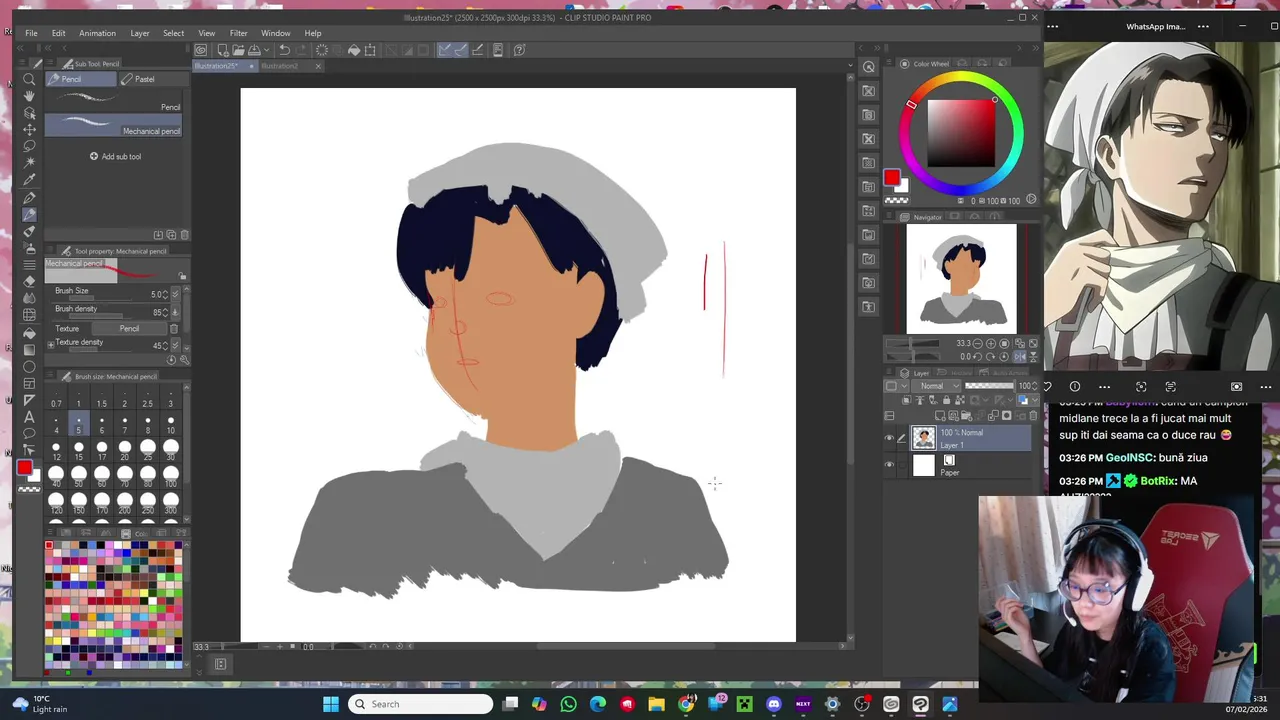The width and height of the screenshot is (1280, 720).
Task: Open the Animation menu
Action: (x=97, y=33)
